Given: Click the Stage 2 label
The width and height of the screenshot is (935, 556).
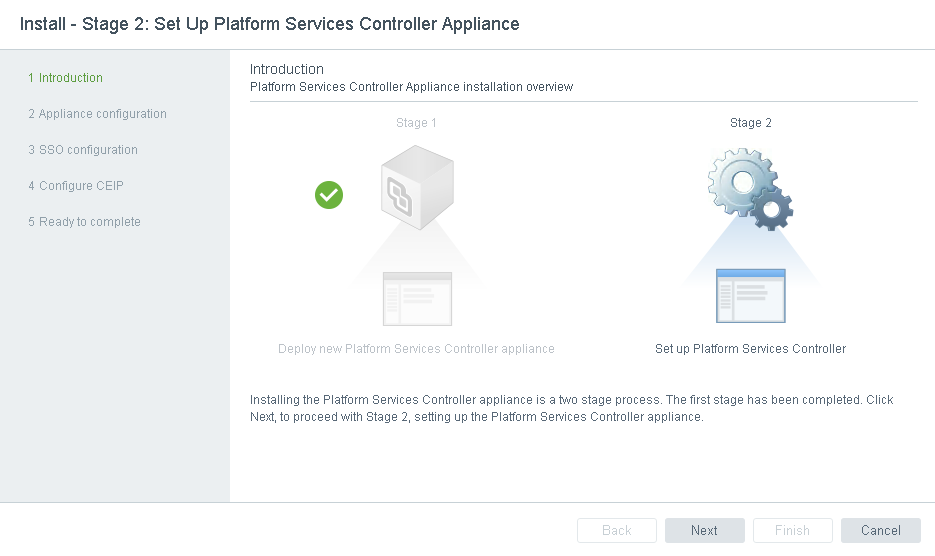Looking at the screenshot, I should point(750,123).
